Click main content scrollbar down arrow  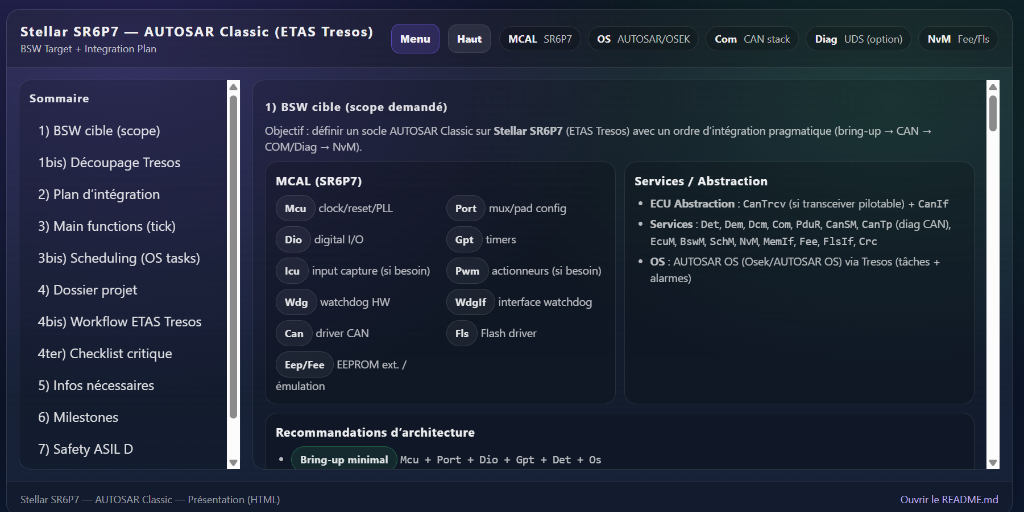coord(993,462)
